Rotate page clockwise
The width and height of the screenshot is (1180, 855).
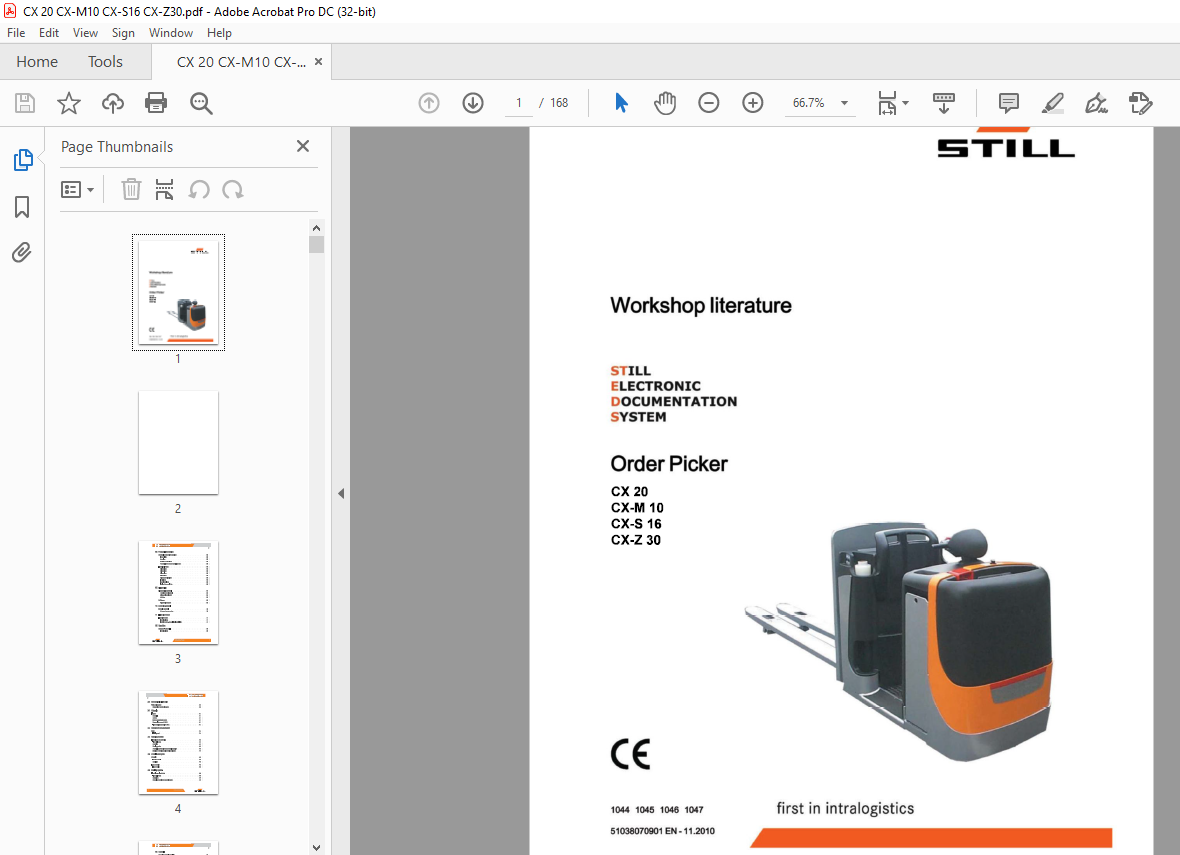pyautogui.click(x=233, y=189)
